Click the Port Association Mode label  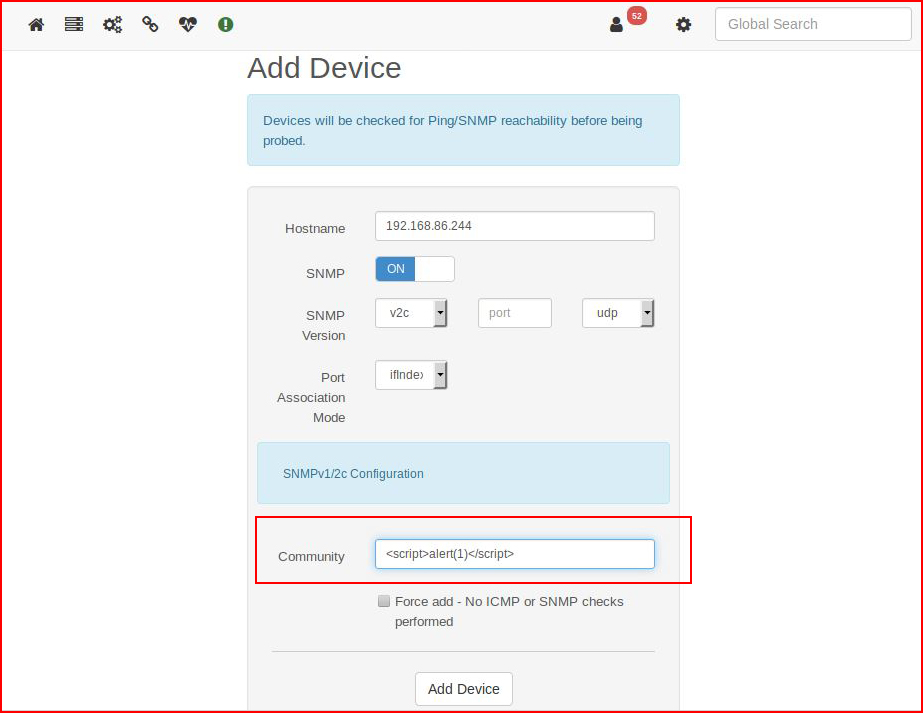(311, 397)
